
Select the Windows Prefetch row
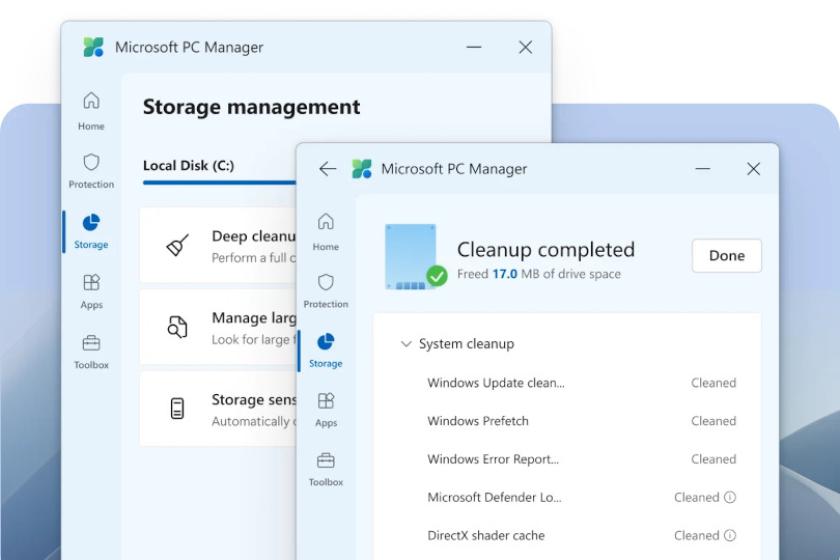tap(581, 421)
